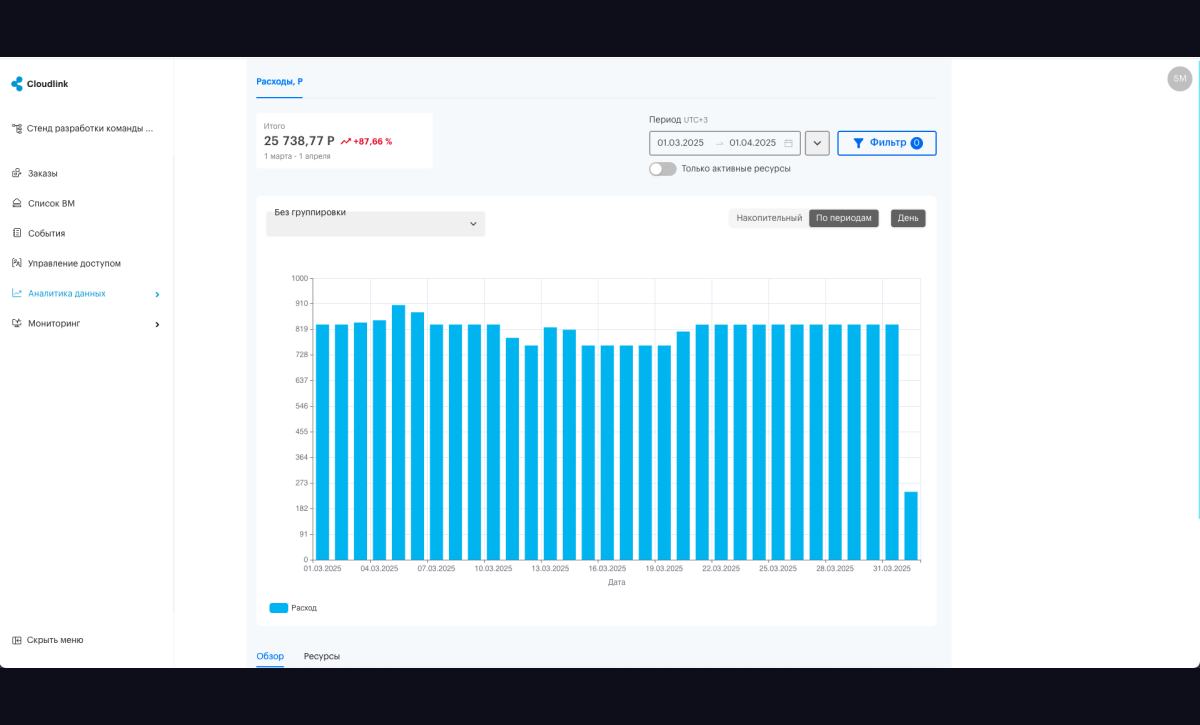Switch chart to Накопительный mode
The image size is (1200, 725).
point(769,218)
